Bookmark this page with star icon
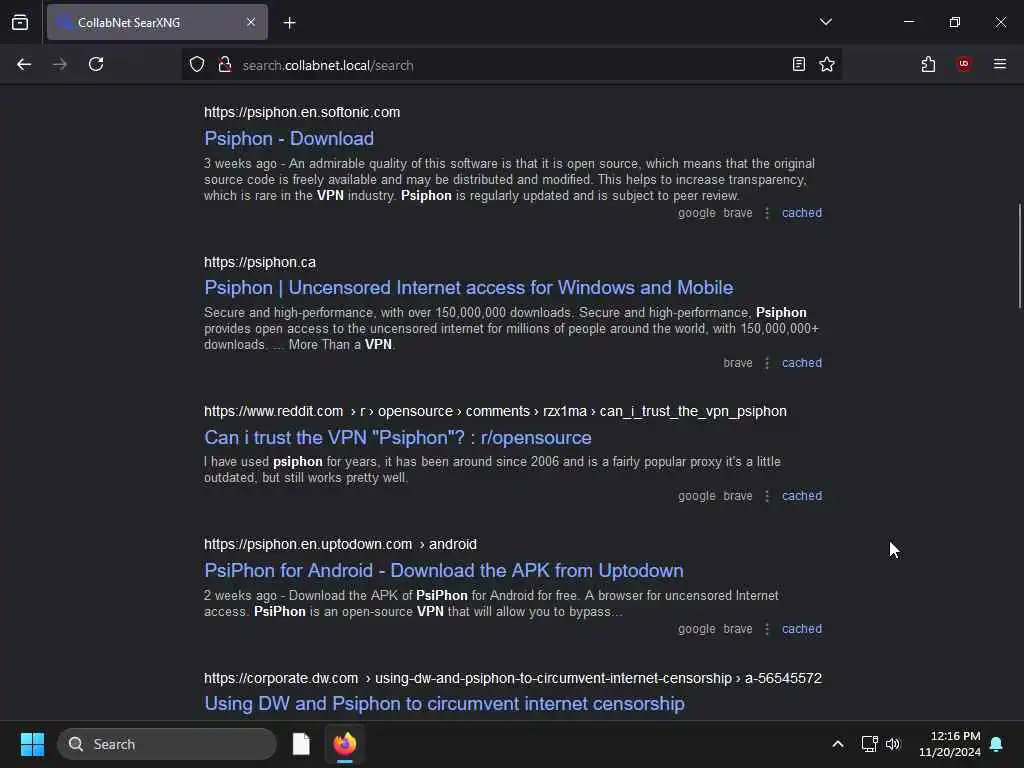 tap(827, 64)
